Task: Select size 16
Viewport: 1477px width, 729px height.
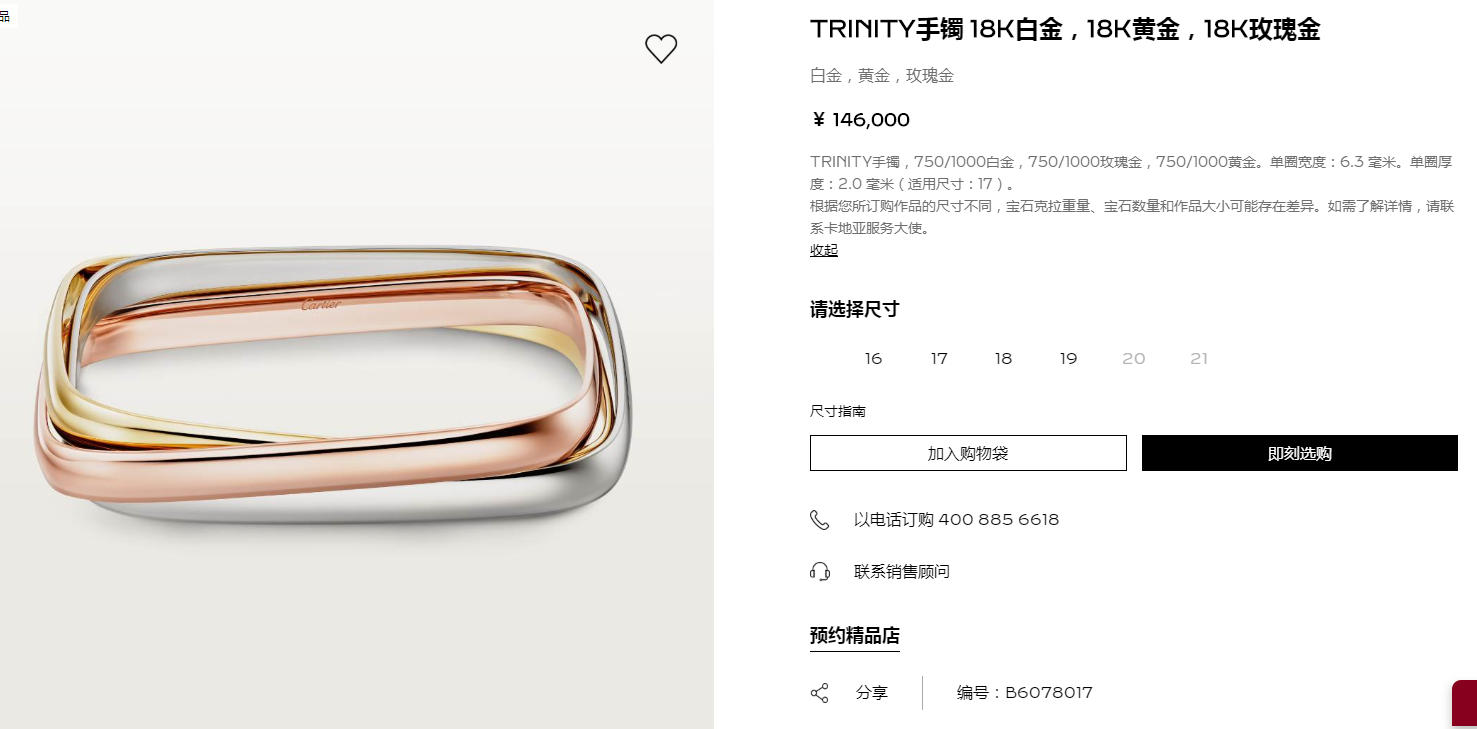Action: click(x=873, y=359)
